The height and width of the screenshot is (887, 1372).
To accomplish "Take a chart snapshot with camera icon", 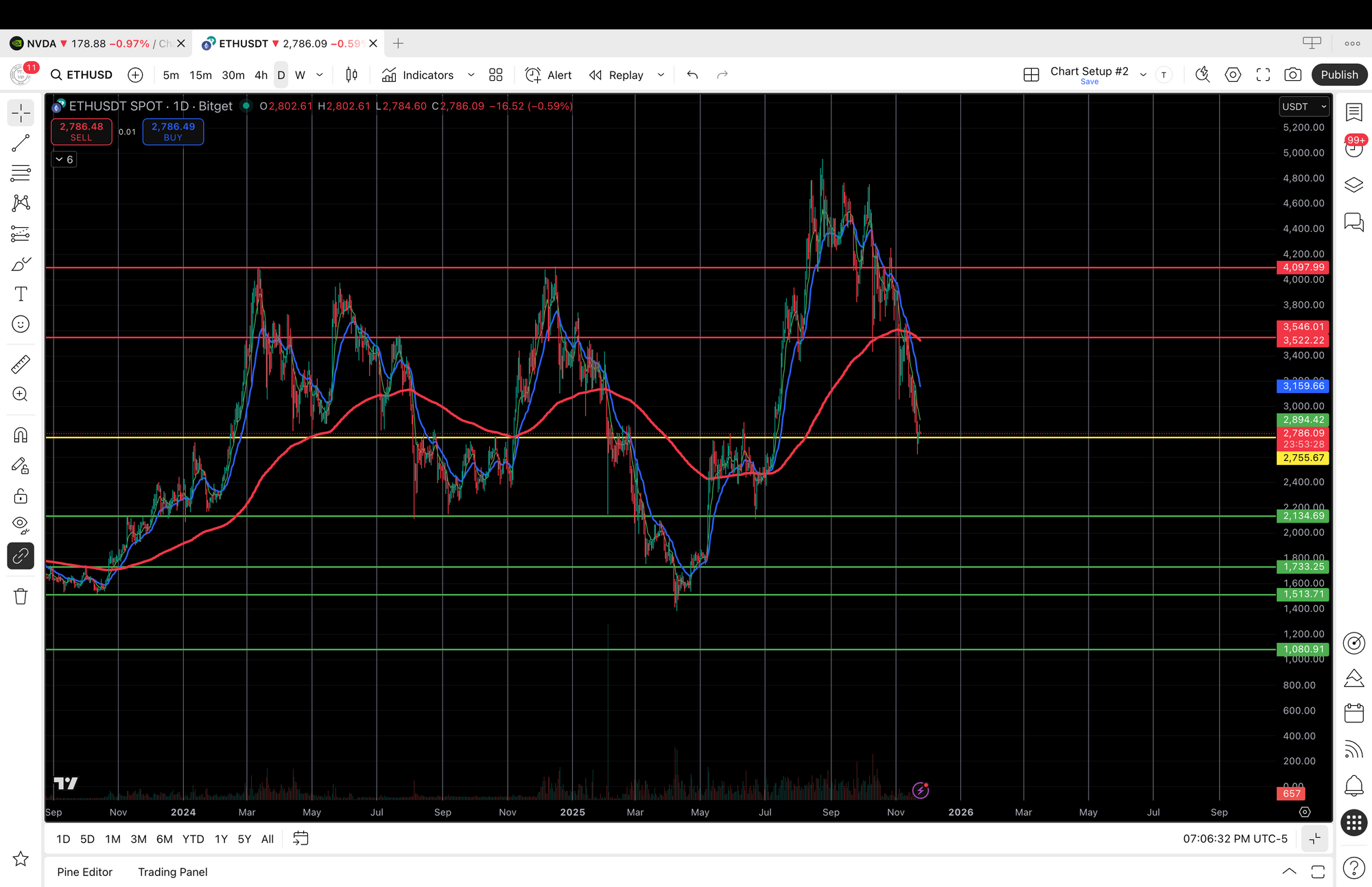I will coord(1292,75).
